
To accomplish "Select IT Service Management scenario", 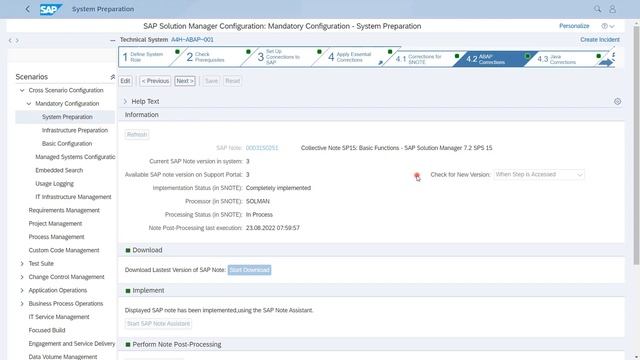I will point(59,317).
